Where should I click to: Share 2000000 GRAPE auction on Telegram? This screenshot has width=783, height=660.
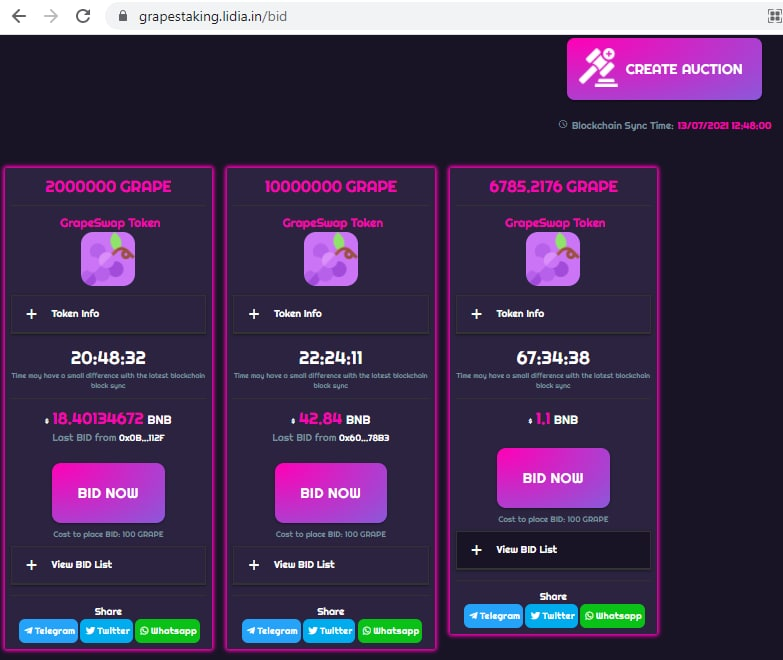(49, 631)
